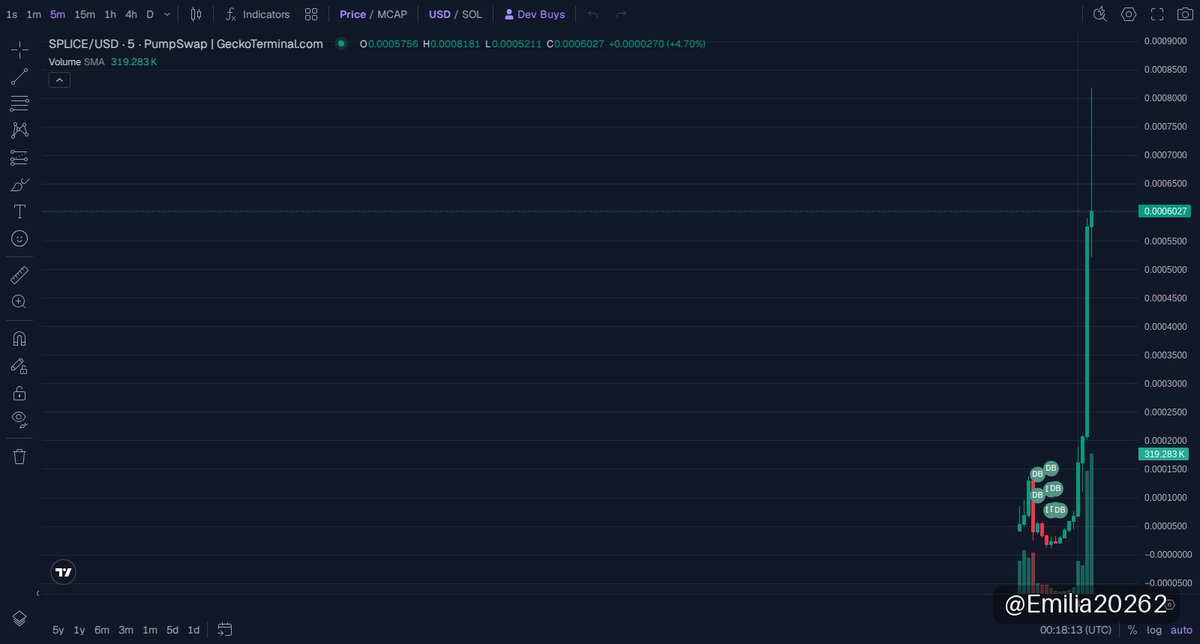Click the top DB dev buy marker
This screenshot has width=1200, height=644.
[x=1051, y=468]
